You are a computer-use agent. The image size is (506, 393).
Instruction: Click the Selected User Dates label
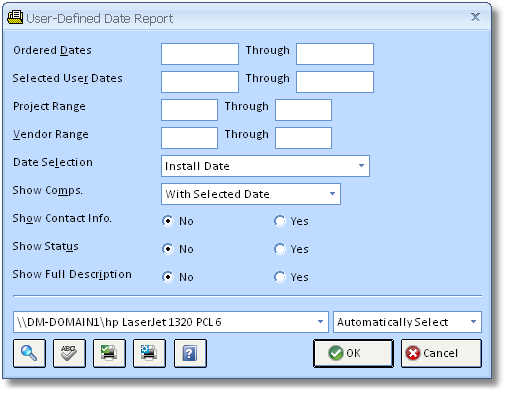68,78
